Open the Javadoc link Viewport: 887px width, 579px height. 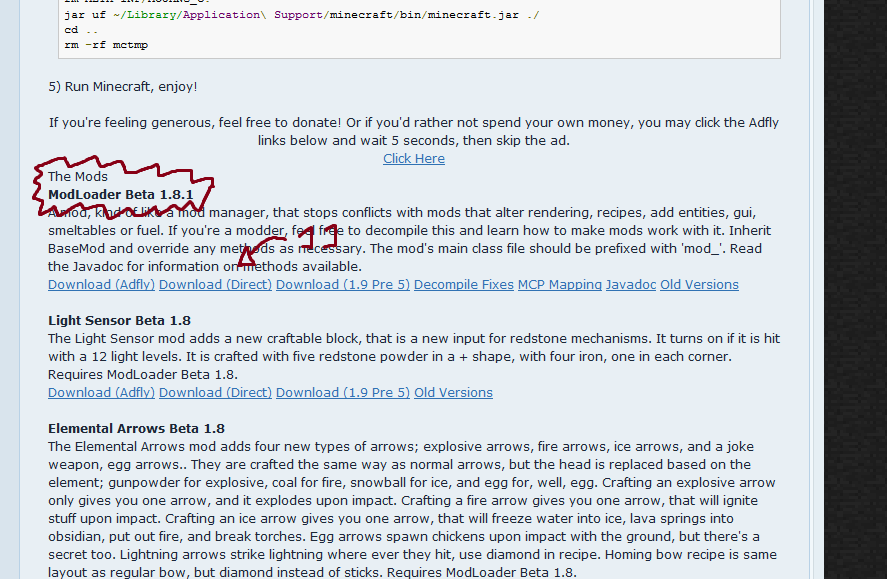point(630,285)
